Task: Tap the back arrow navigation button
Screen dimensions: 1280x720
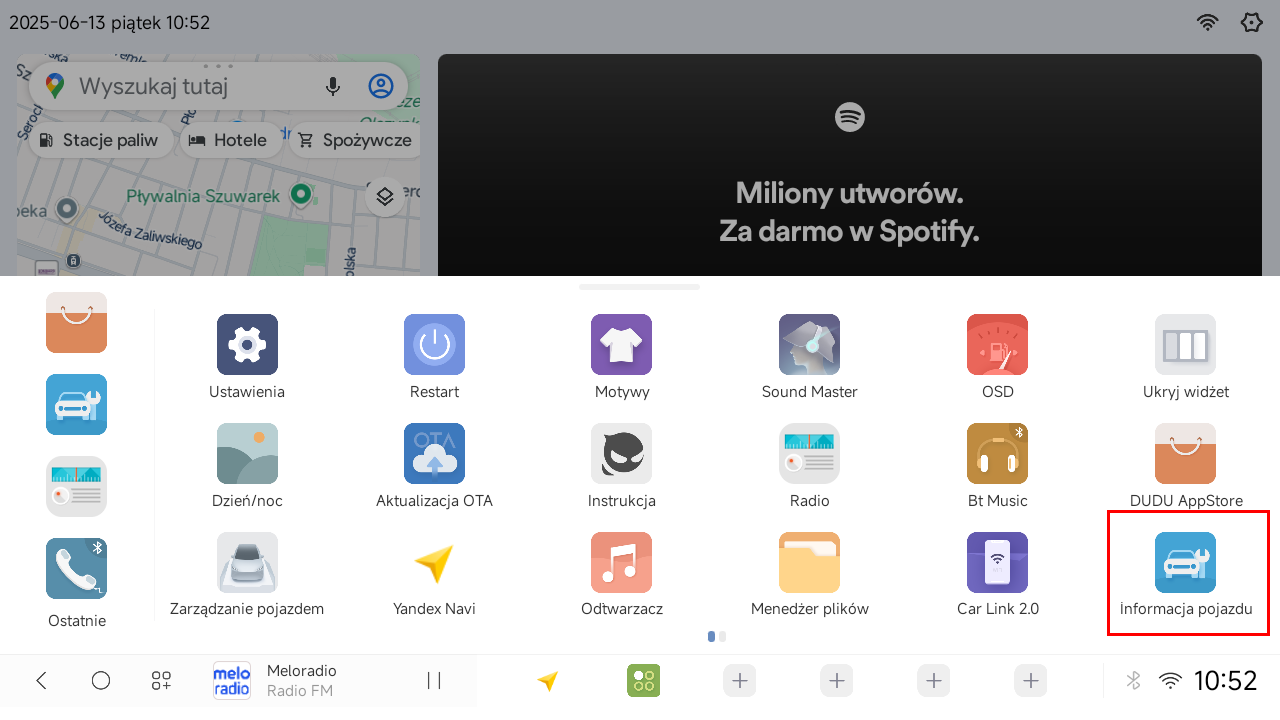Action: click(x=41, y=681)
